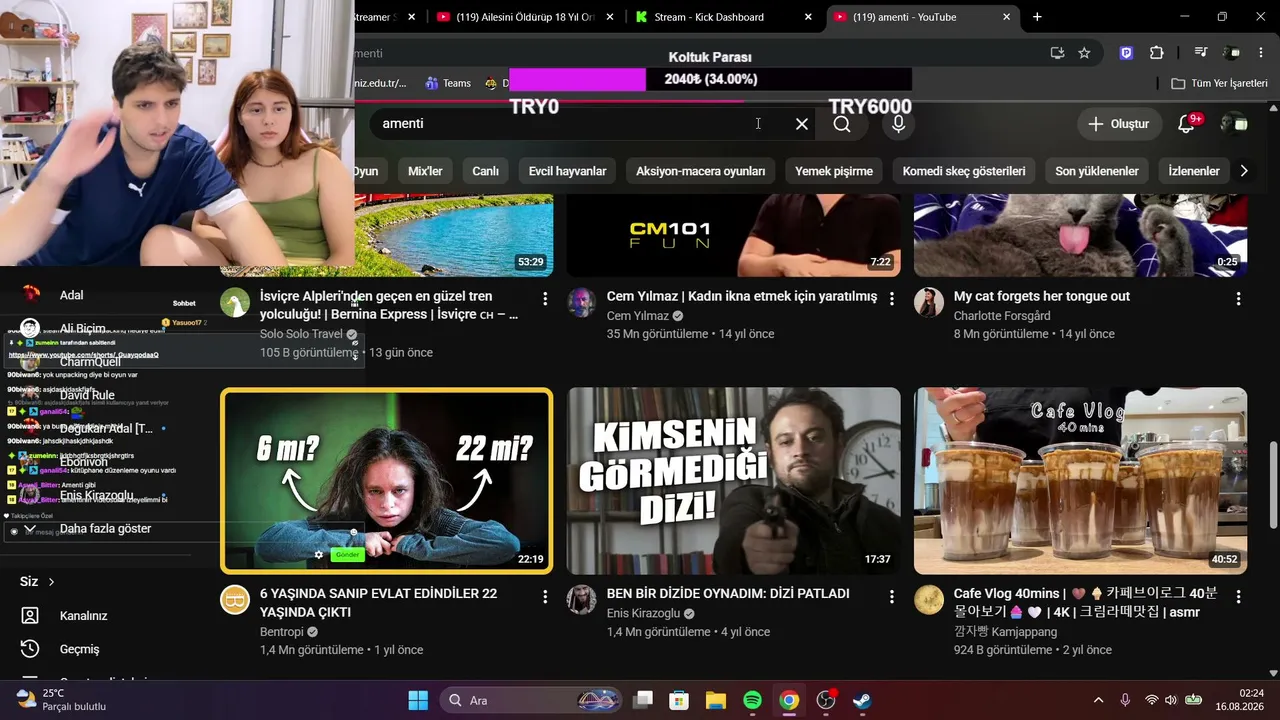Image resolution: width=1280 pixels, height=720 pixels.
Task: Select the 'Yemek pişirme' filter chip
Action: pyautogui.click(x=834, y=171)
